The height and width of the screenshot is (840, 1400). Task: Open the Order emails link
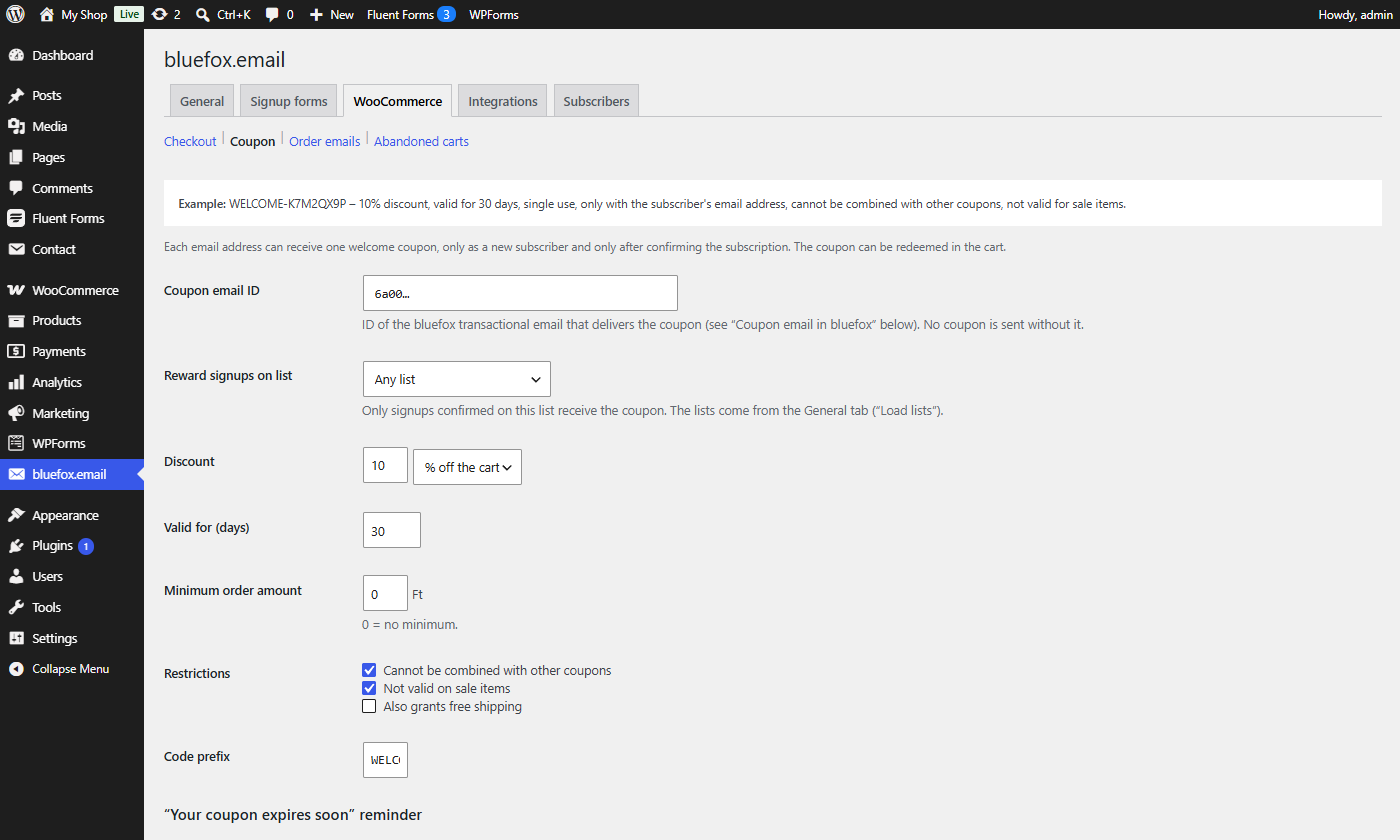tap(324, 141)
